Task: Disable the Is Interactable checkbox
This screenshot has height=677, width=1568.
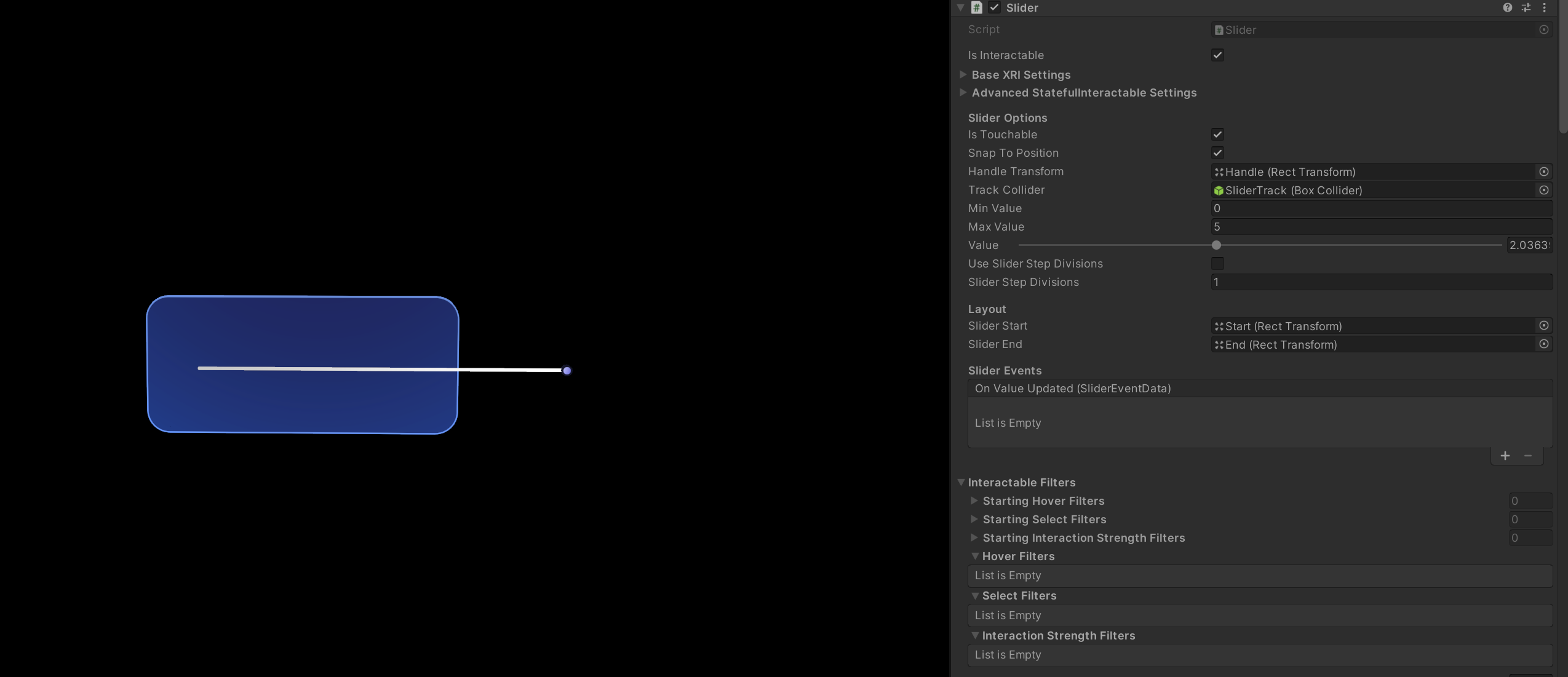Action: click(x=1217, y=55)
